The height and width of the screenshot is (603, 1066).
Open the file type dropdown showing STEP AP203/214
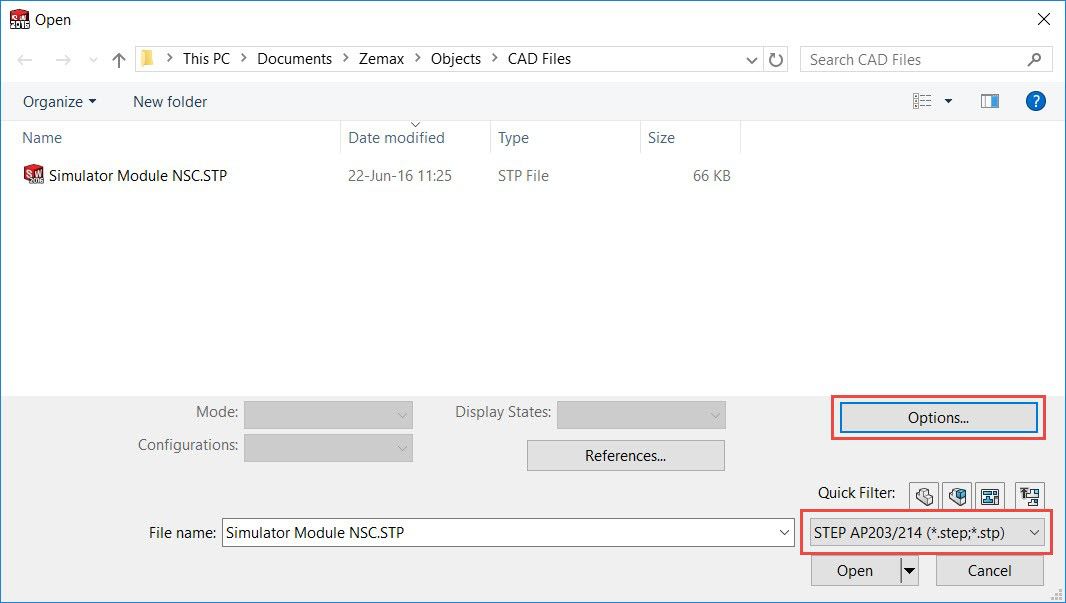tap(927, 532)
